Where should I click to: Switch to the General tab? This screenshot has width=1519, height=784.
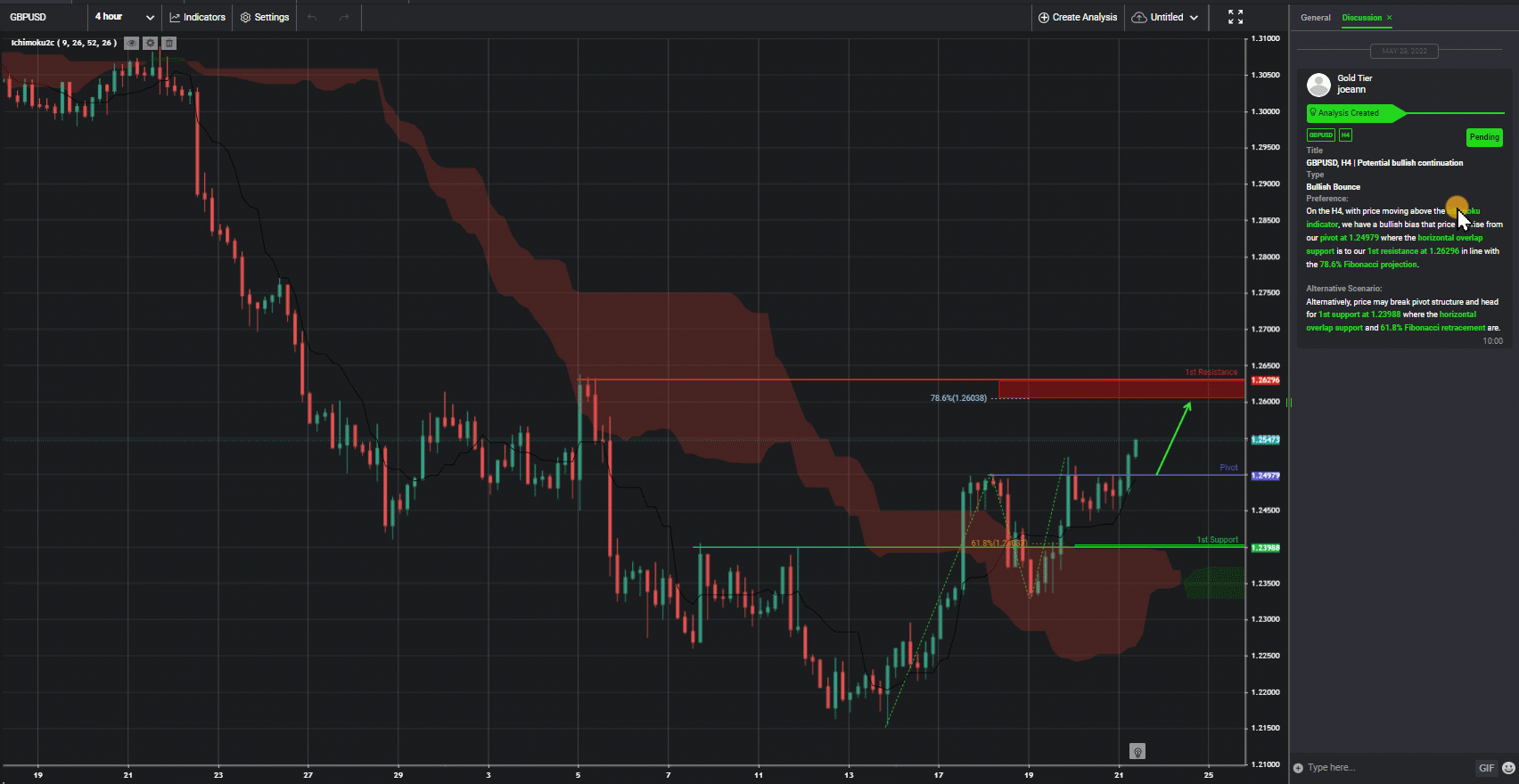tap(1315, 18)
